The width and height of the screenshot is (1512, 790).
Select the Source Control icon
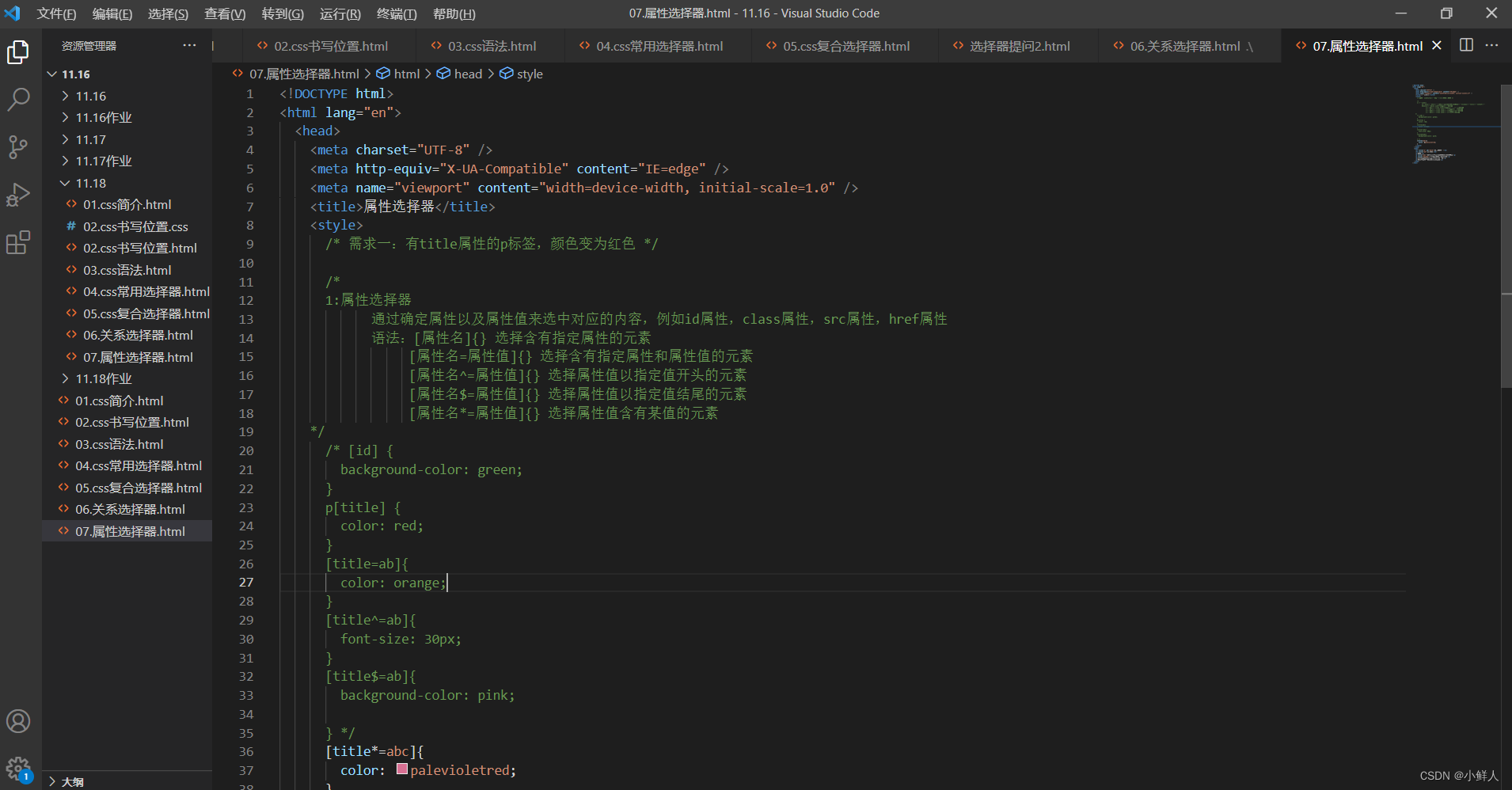click(19, 147)
